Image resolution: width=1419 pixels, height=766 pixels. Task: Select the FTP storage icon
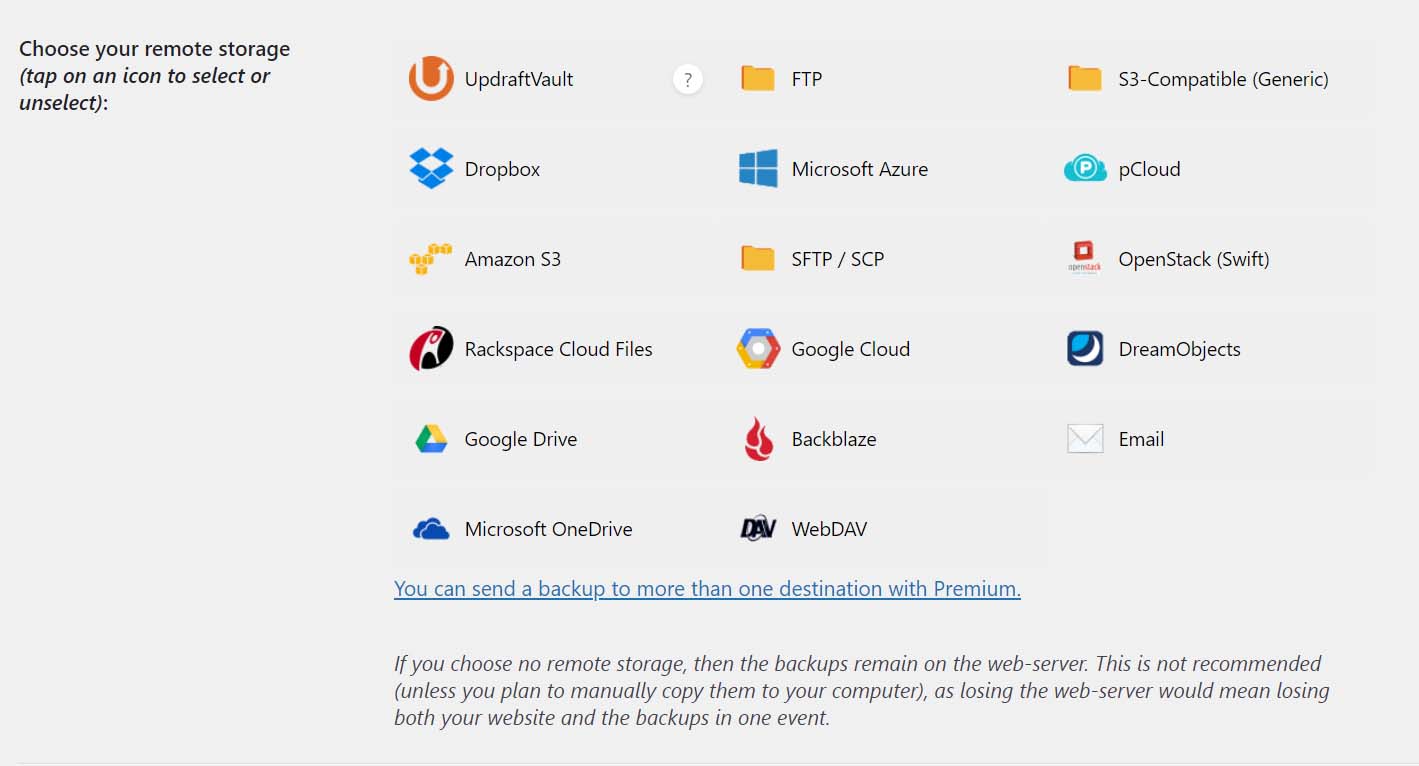[x=758, y=78]
